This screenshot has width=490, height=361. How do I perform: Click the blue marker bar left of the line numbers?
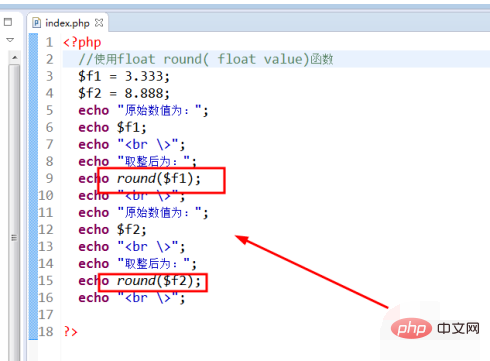tap(33, 186)
